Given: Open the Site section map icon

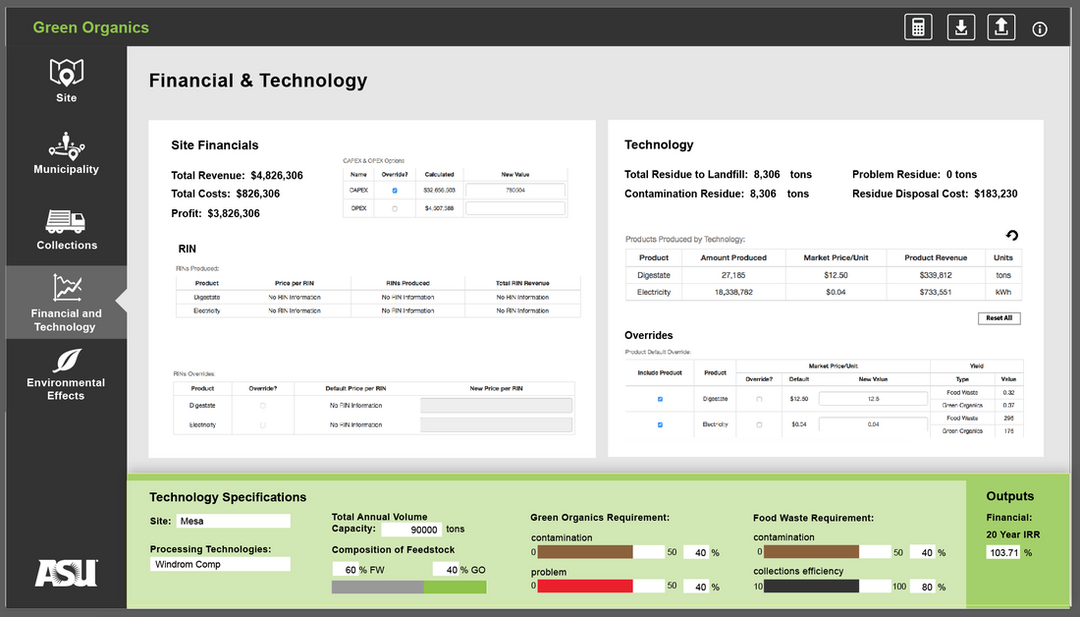Looking at the screenshot, I should (x=66, y=73).
